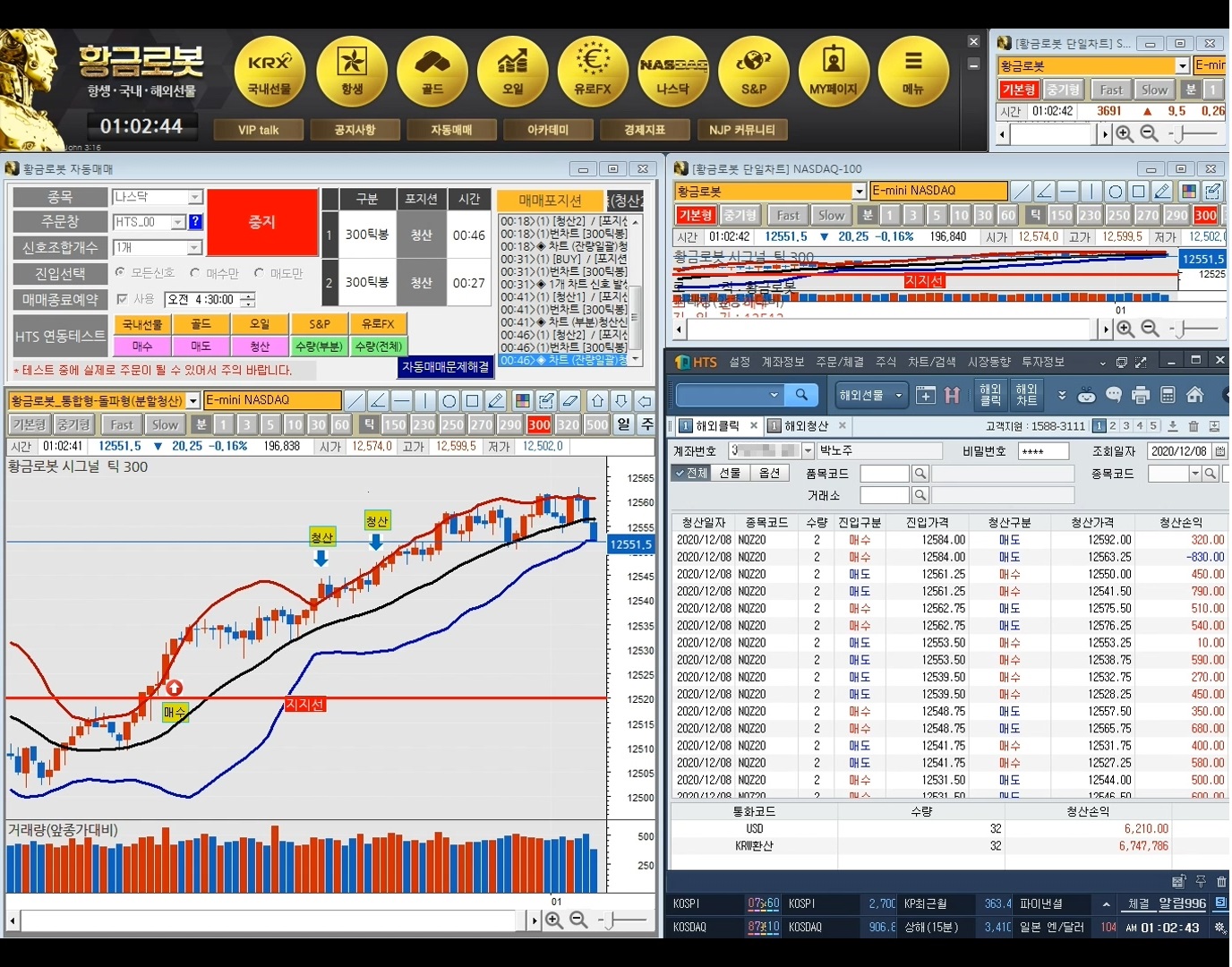The width and height of the screenshot is (1232, 967).
Task: Select the 매수만 radio button
Action: (195, 272)
